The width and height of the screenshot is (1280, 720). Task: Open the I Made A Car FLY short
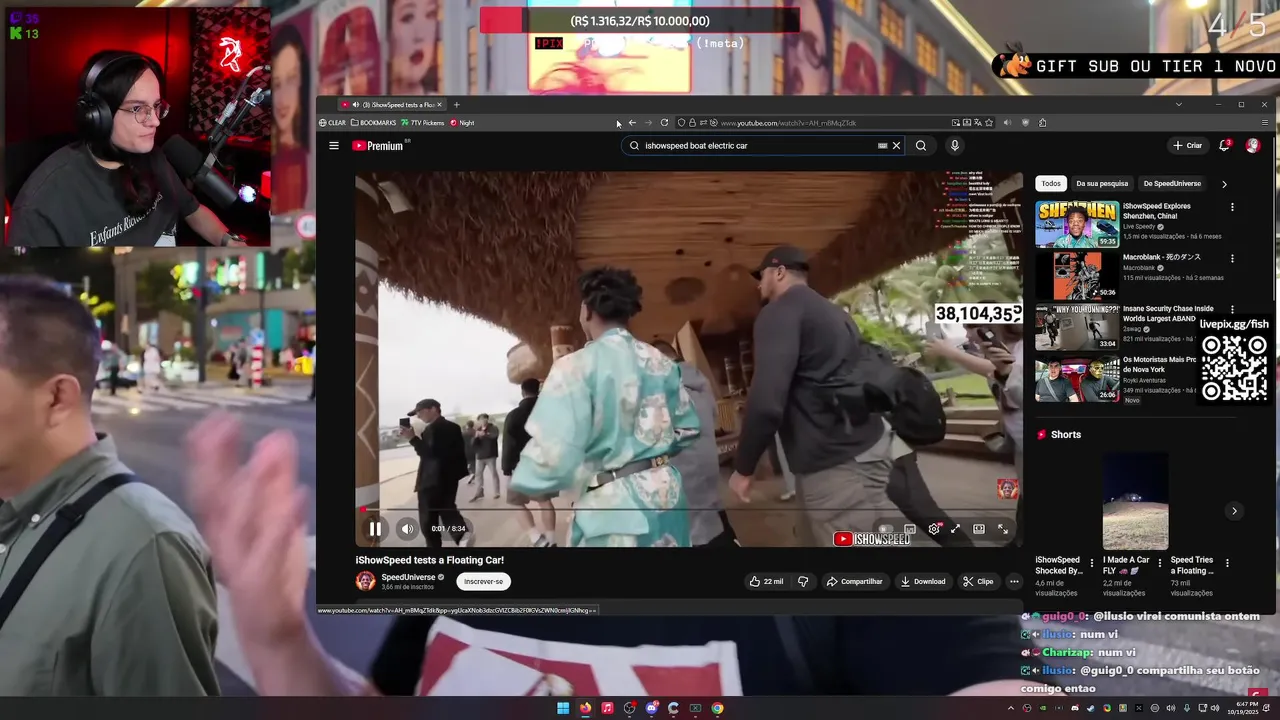(1135, 501)
